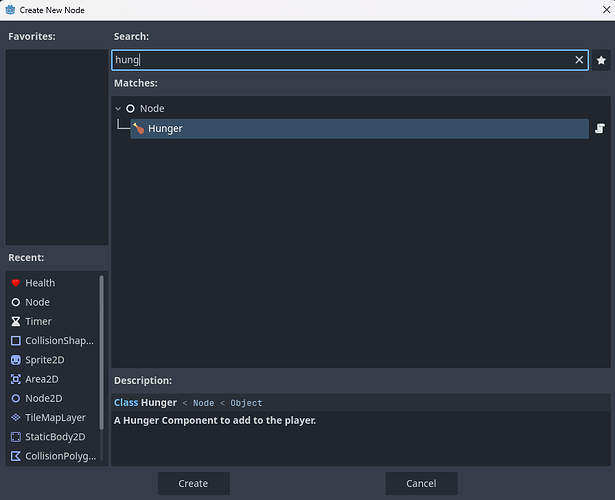The width and height of the screenshot is (615, 500).
Task: Click the script icon next to Hunger
Action: 600,129
